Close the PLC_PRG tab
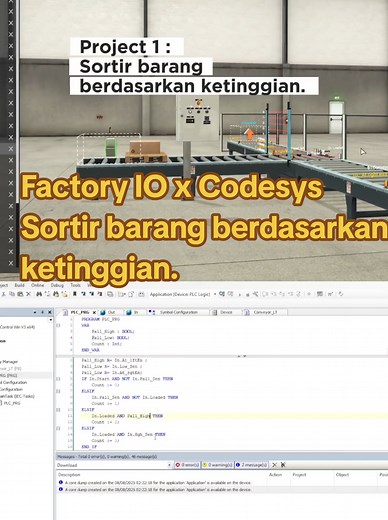This screenshot has height=520, width=388. [x=94, y=312]
